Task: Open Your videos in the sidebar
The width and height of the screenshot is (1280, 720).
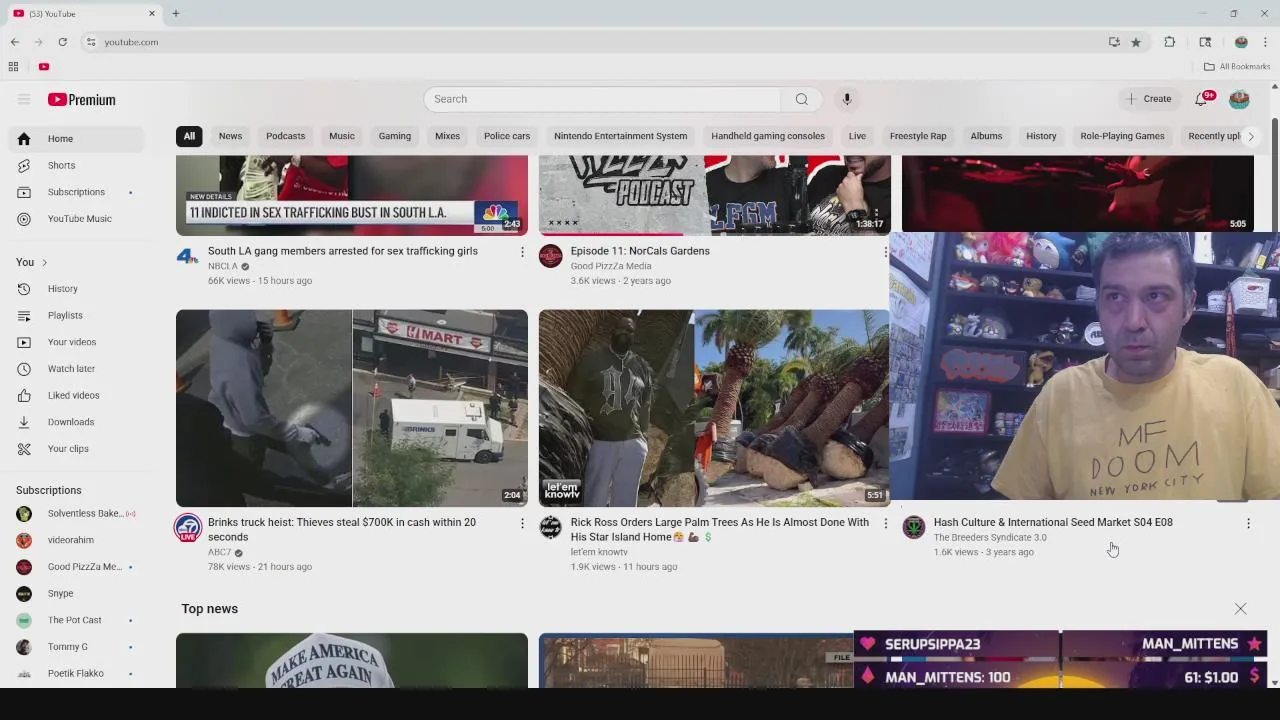Action: (x=75, y=342)
